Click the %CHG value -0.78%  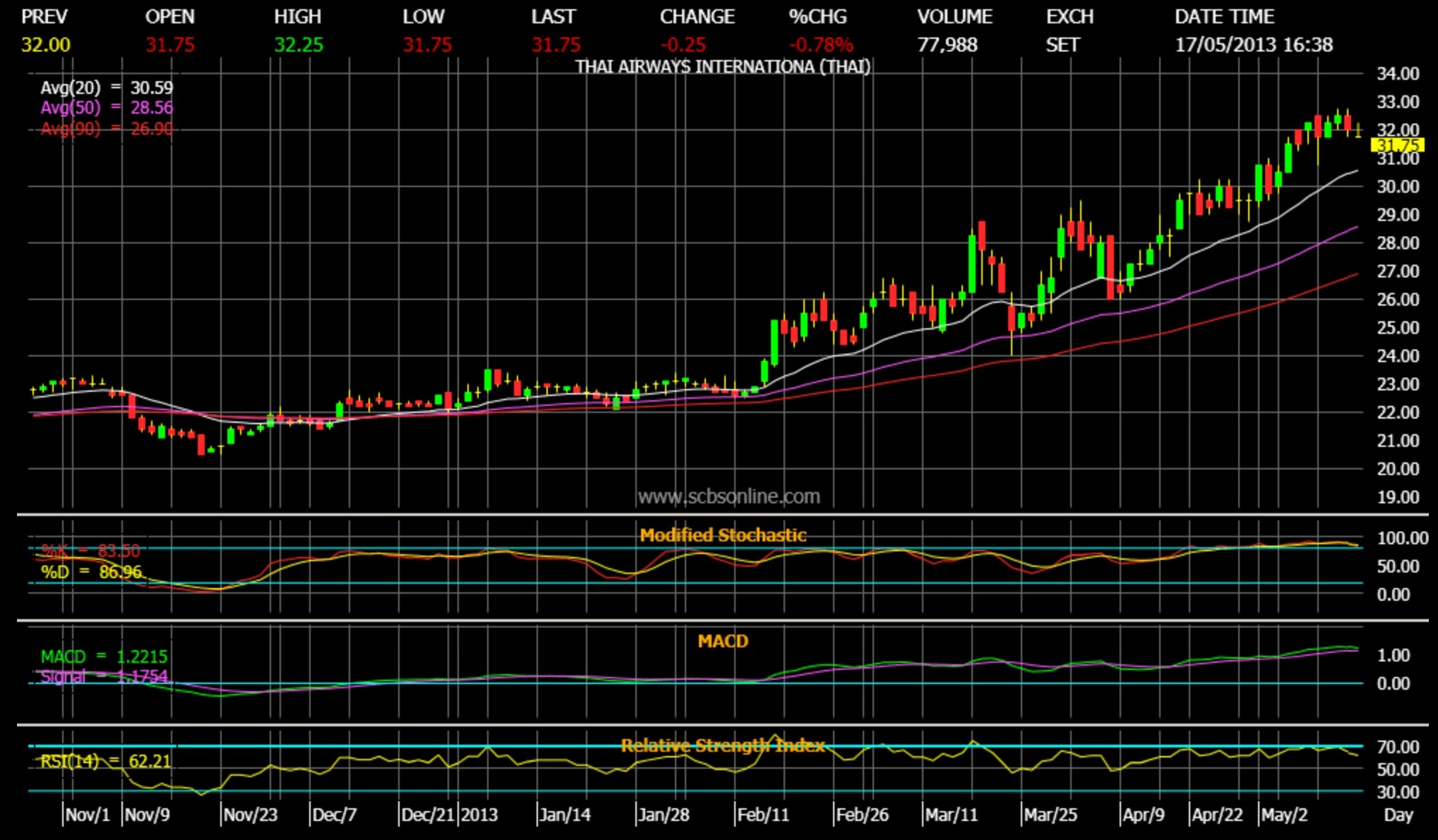click(x=821, y=45)
